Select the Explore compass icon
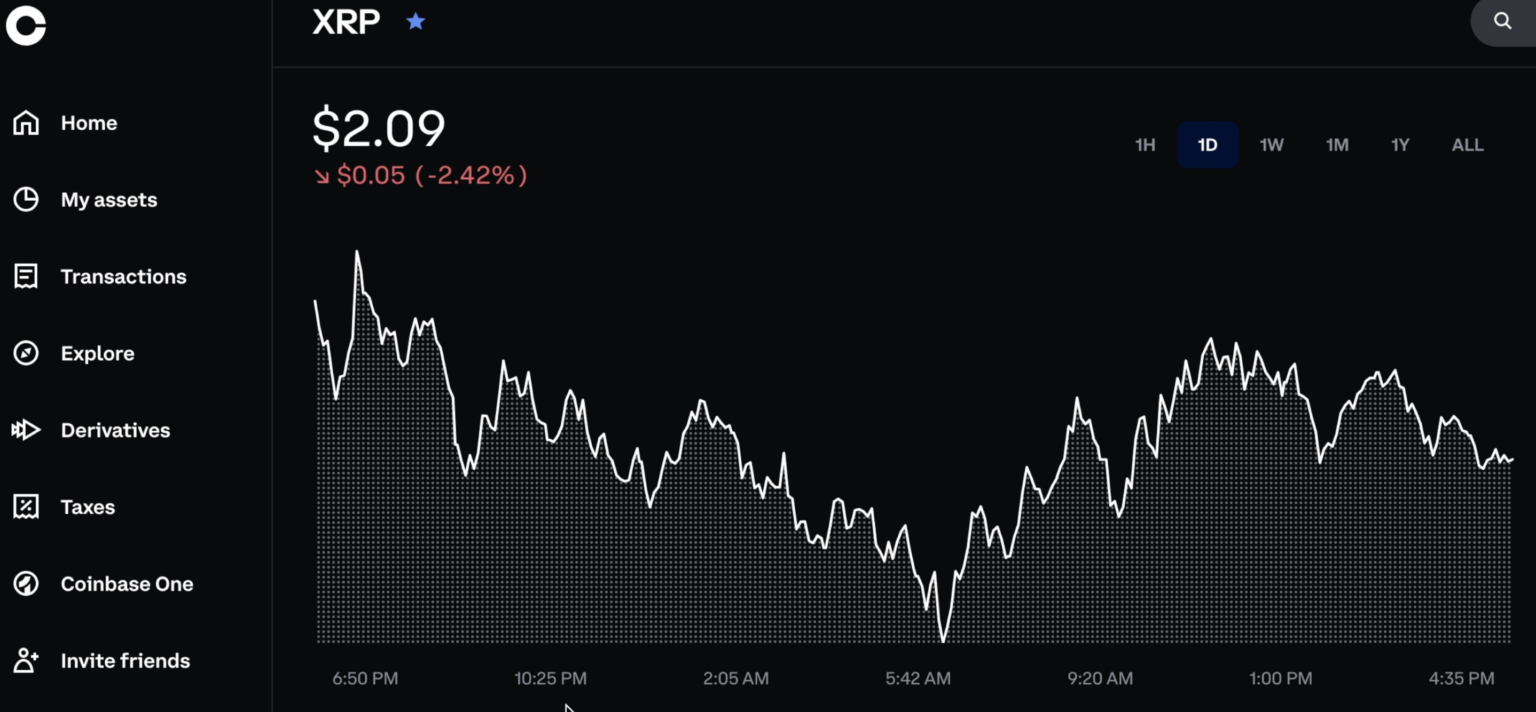This screenshot has height=712, width=1536. pyautogui.click(x=26, y=353)
